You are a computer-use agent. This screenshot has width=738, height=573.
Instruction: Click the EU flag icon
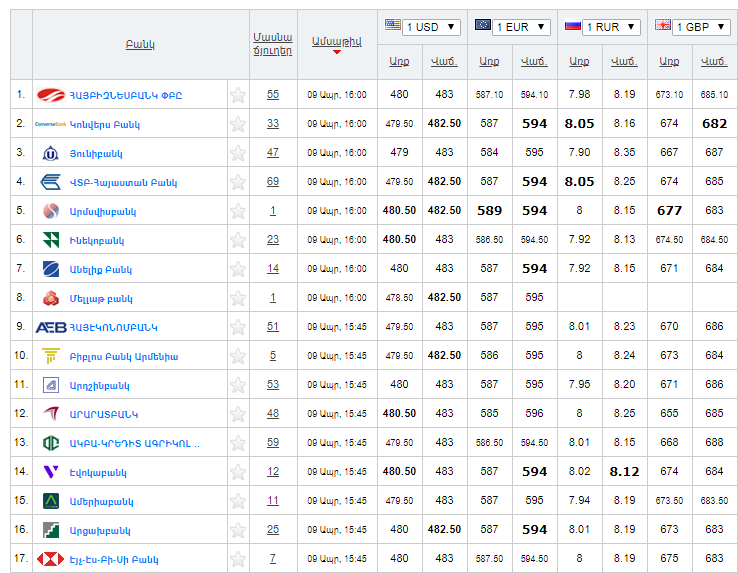[x=483, y=24]
